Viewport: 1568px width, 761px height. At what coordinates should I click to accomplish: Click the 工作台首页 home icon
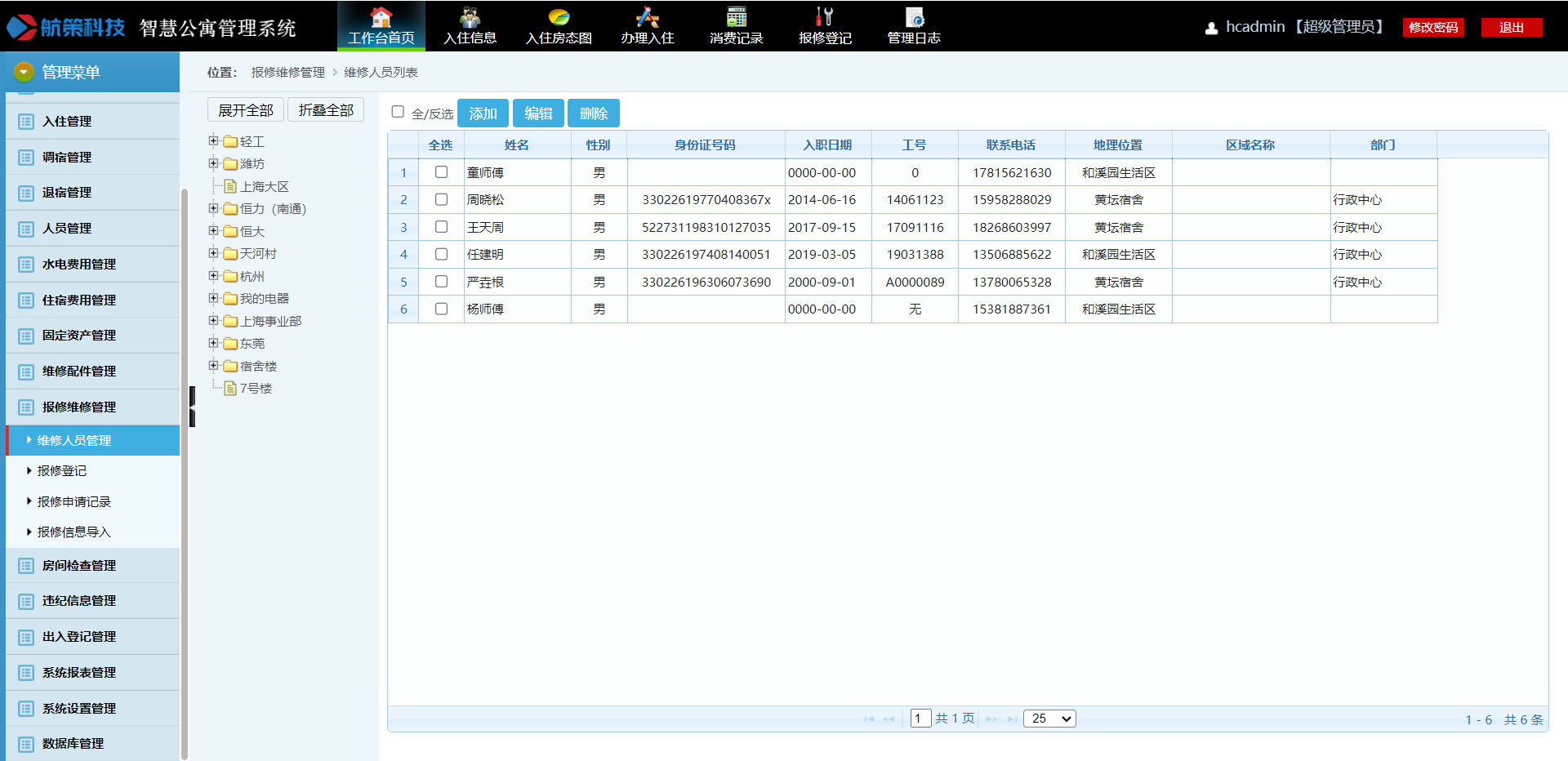point(381,17)
